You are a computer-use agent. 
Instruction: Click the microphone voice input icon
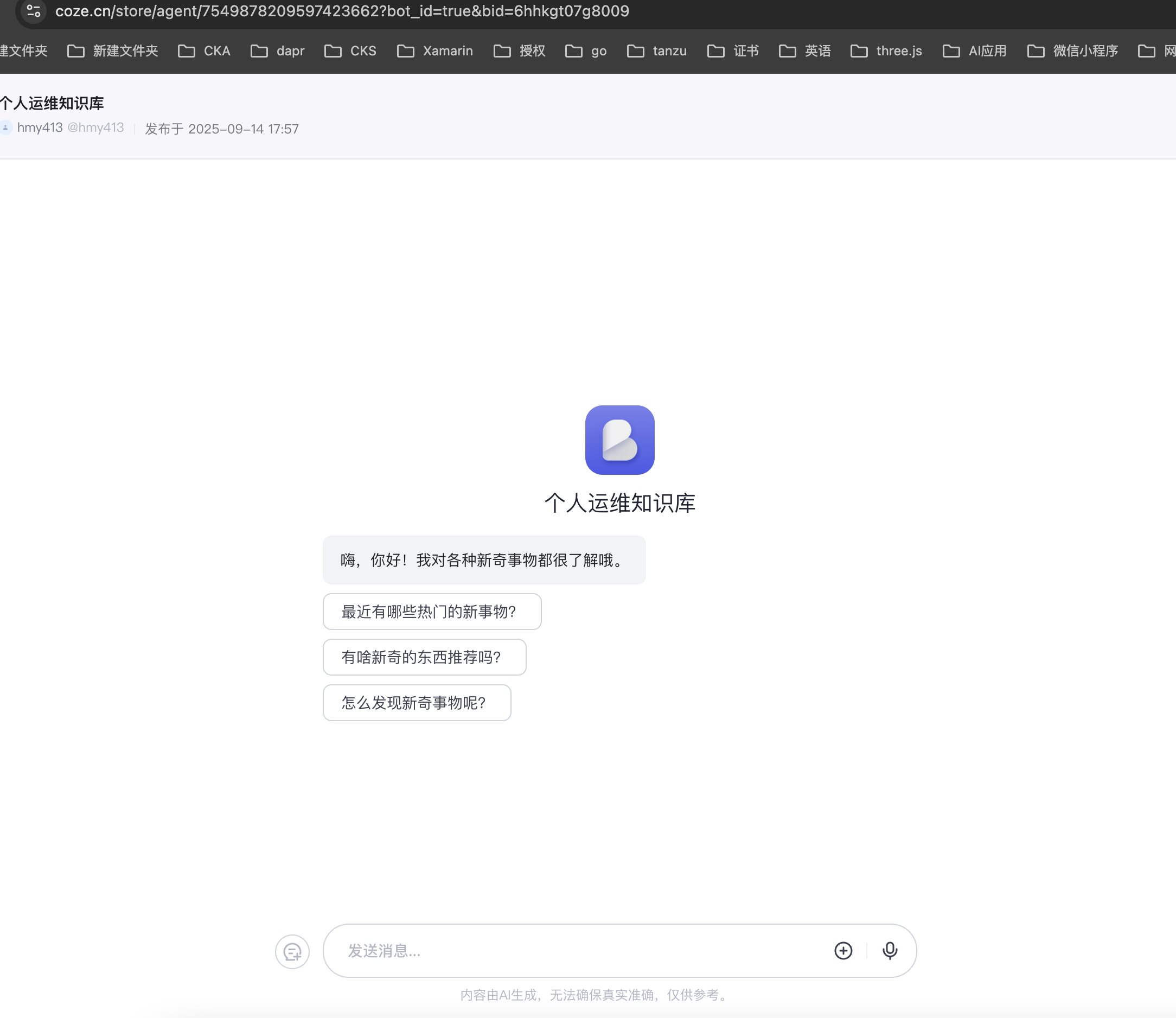point(890,950)
